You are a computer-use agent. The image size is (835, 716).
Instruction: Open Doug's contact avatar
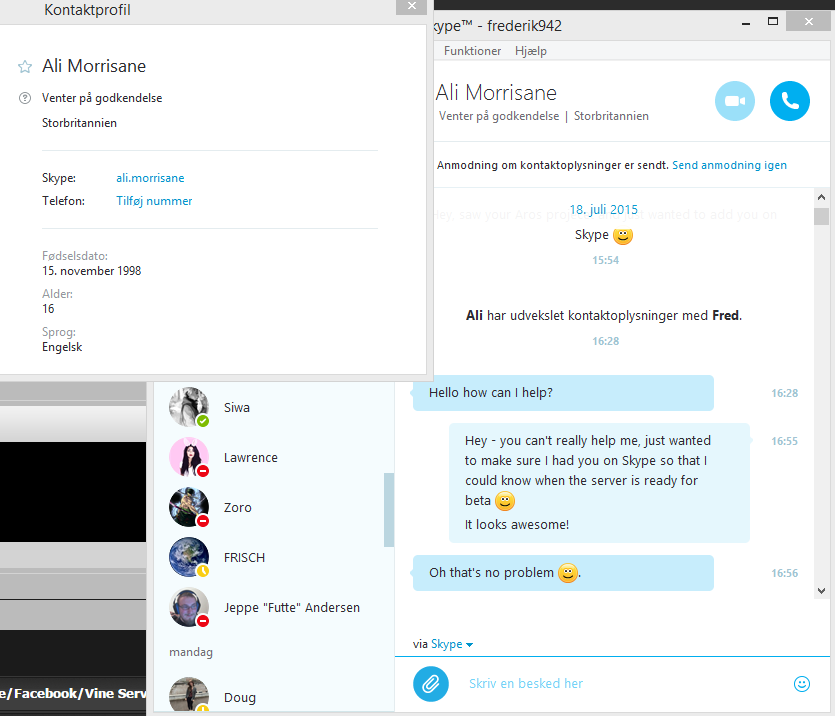tap(189, 695)
